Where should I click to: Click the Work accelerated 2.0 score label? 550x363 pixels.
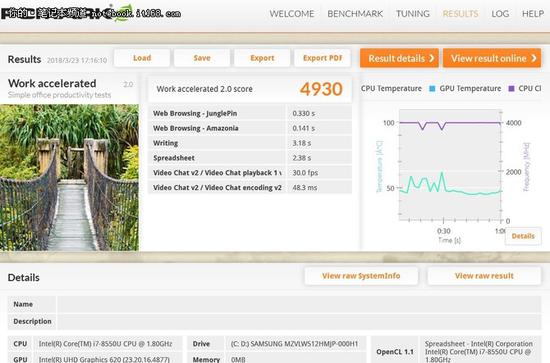click(x=204, y=89)
